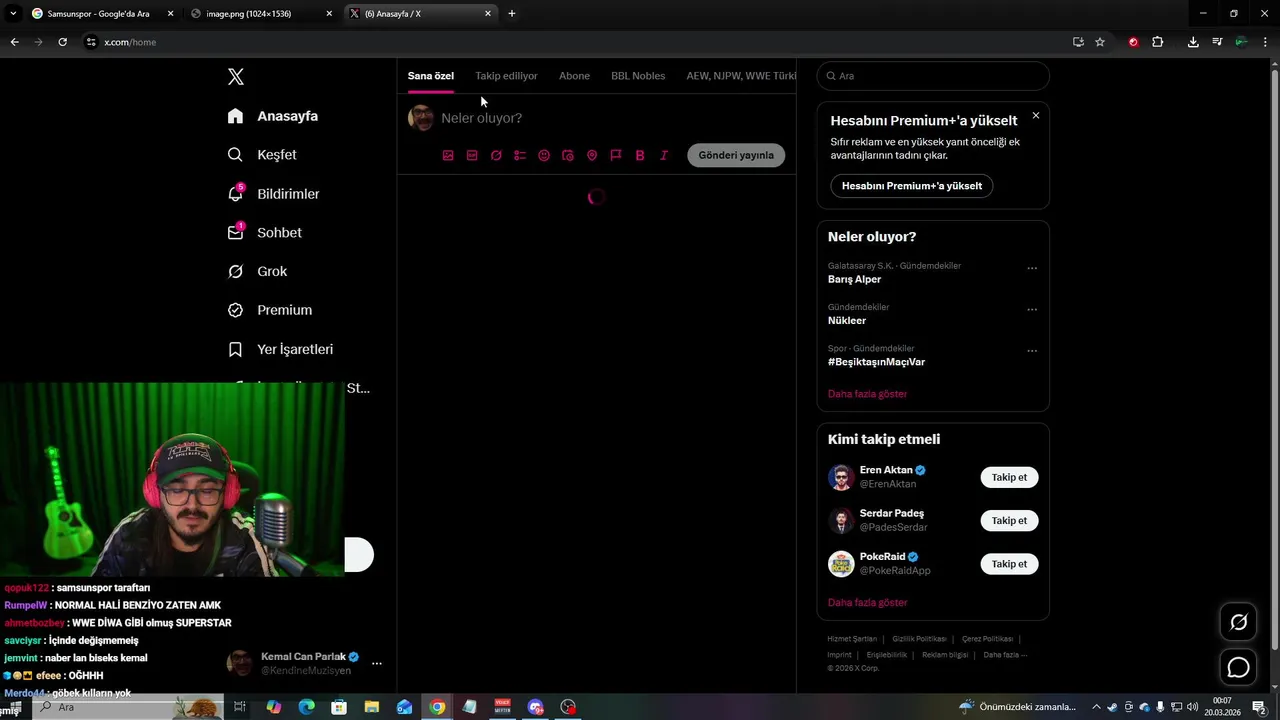
Task: Open PokeRaid profile avatar
Action: (x=841, y=564)
